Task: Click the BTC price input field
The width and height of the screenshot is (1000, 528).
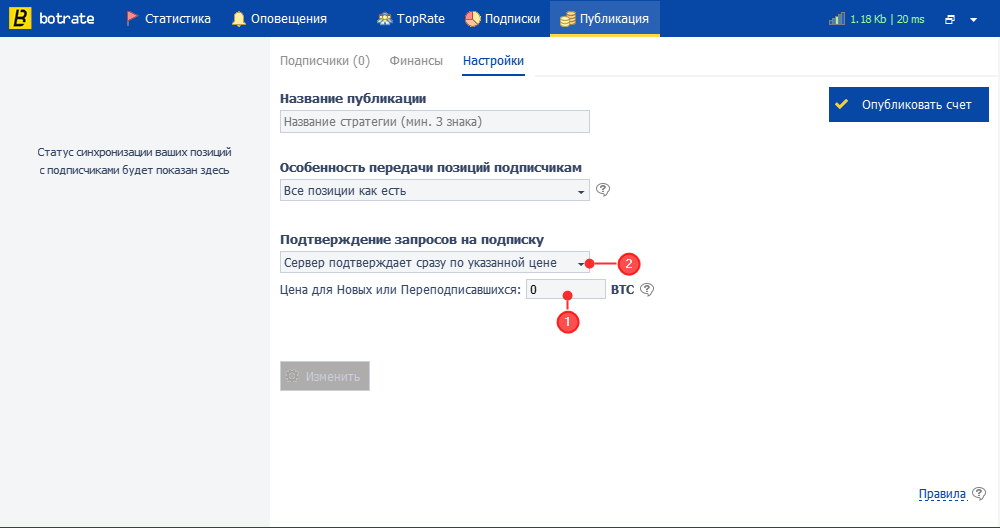Action: click(x=566, y=290)
